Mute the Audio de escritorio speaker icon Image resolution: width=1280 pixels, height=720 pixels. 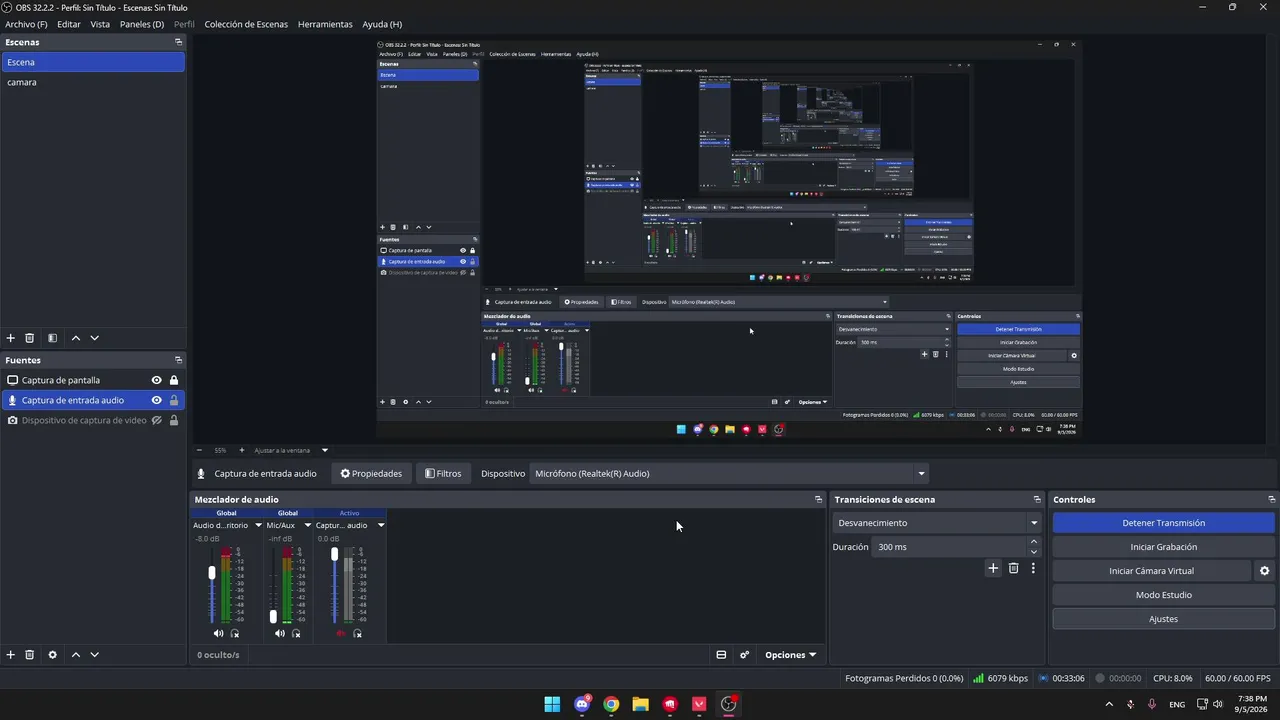[218, 633]
